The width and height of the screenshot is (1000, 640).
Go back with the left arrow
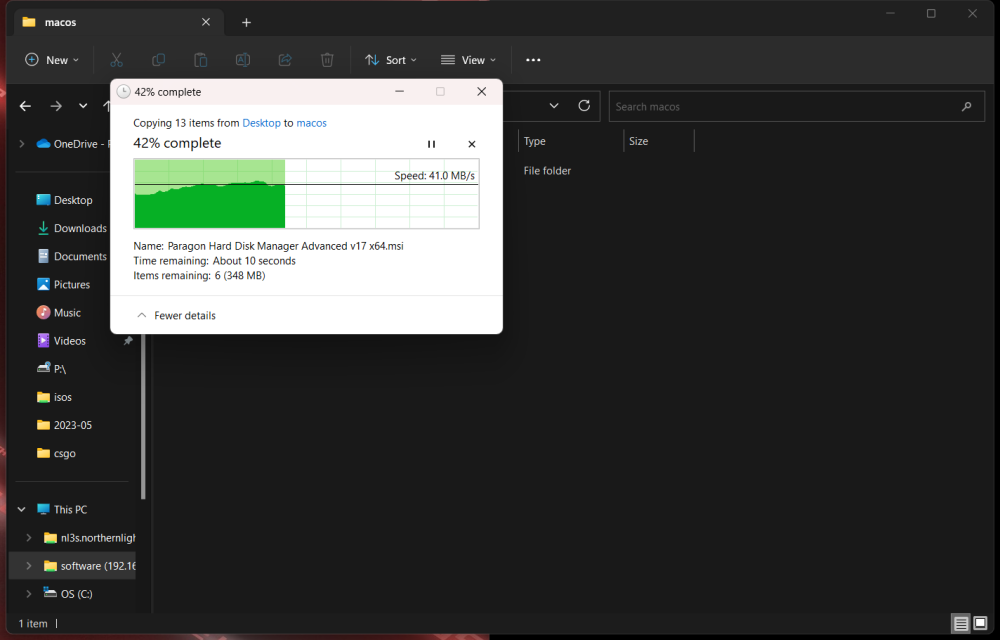coord(26,106)
